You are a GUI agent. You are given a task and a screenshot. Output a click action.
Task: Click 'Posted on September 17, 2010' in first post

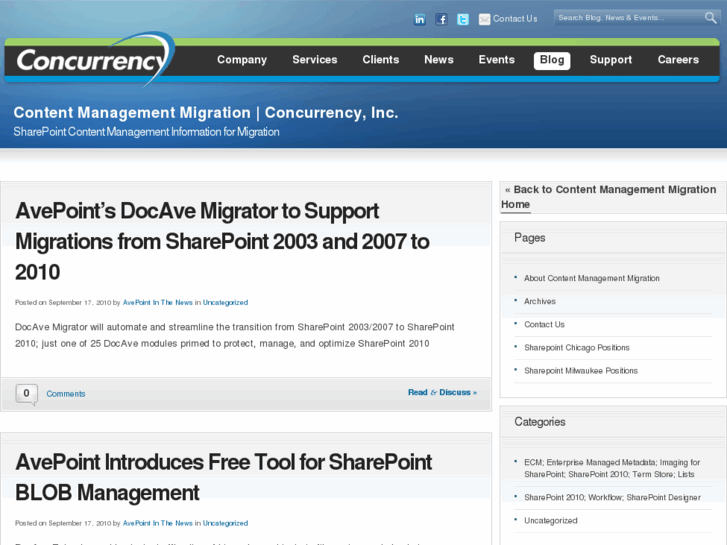point(63,302)
